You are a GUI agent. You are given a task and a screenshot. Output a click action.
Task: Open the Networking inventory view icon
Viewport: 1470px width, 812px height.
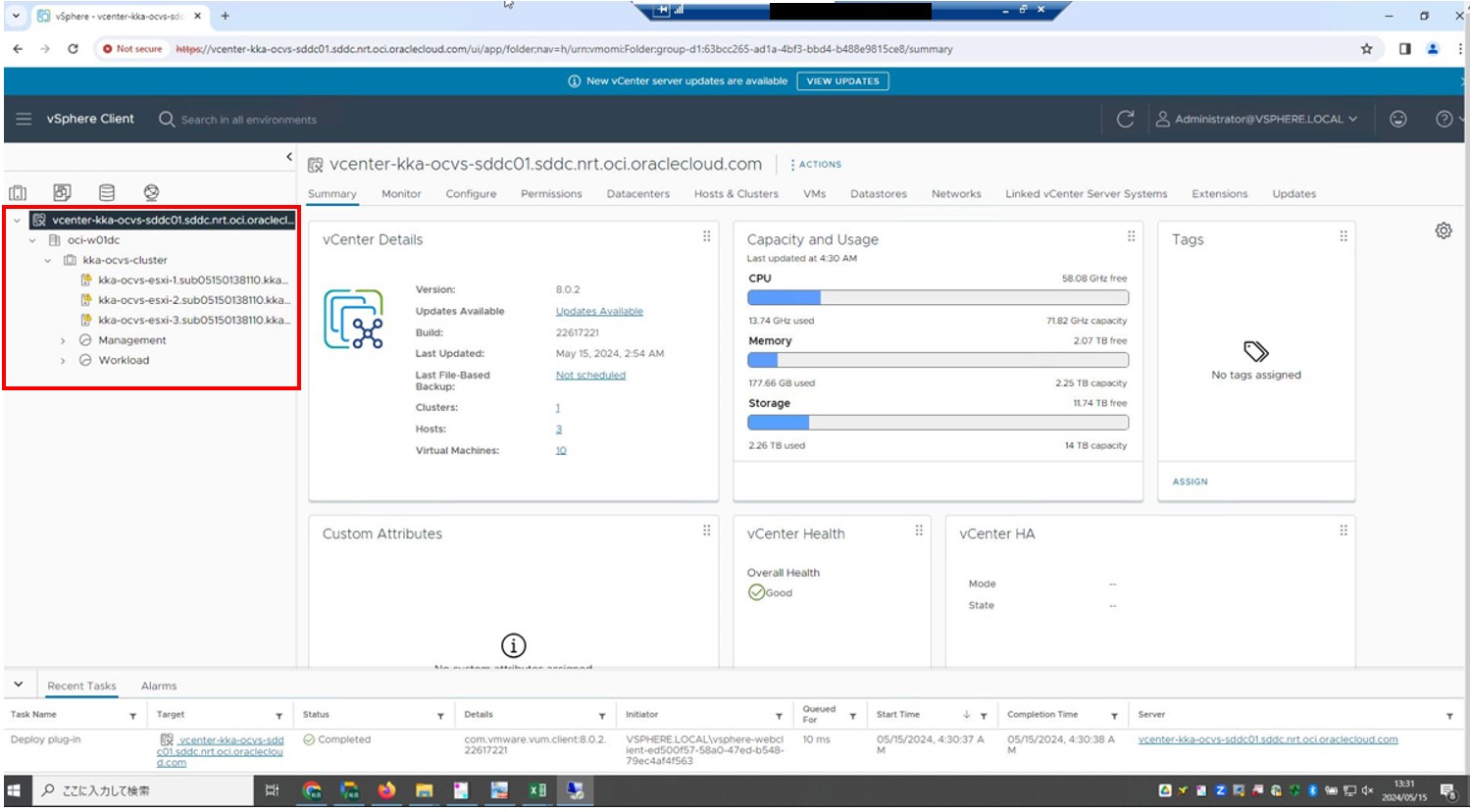(x=151, y=193)
